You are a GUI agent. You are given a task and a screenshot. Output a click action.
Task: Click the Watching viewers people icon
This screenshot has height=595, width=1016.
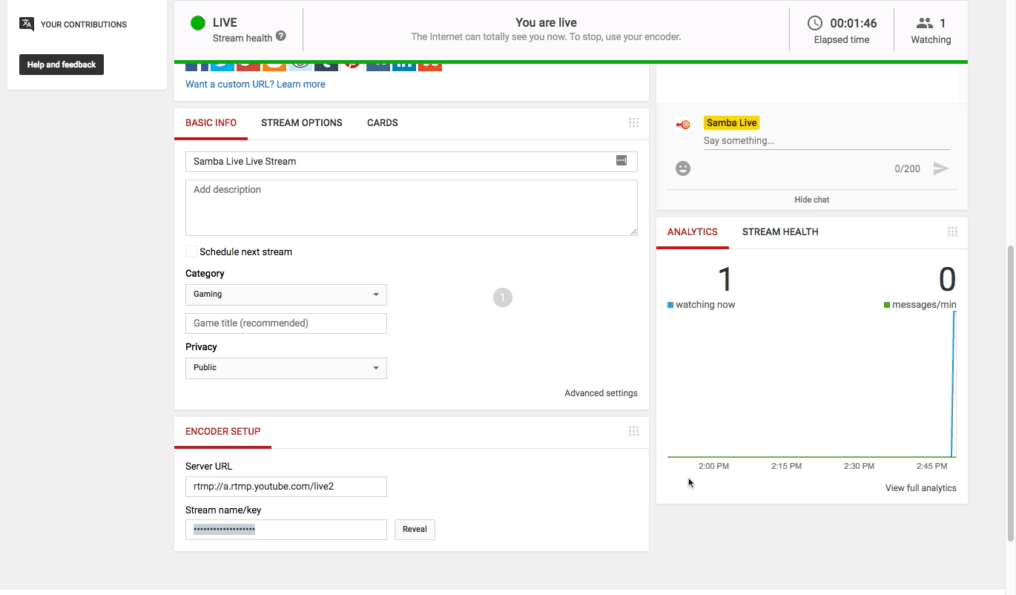pyautogui.click(x=925, y=23)
